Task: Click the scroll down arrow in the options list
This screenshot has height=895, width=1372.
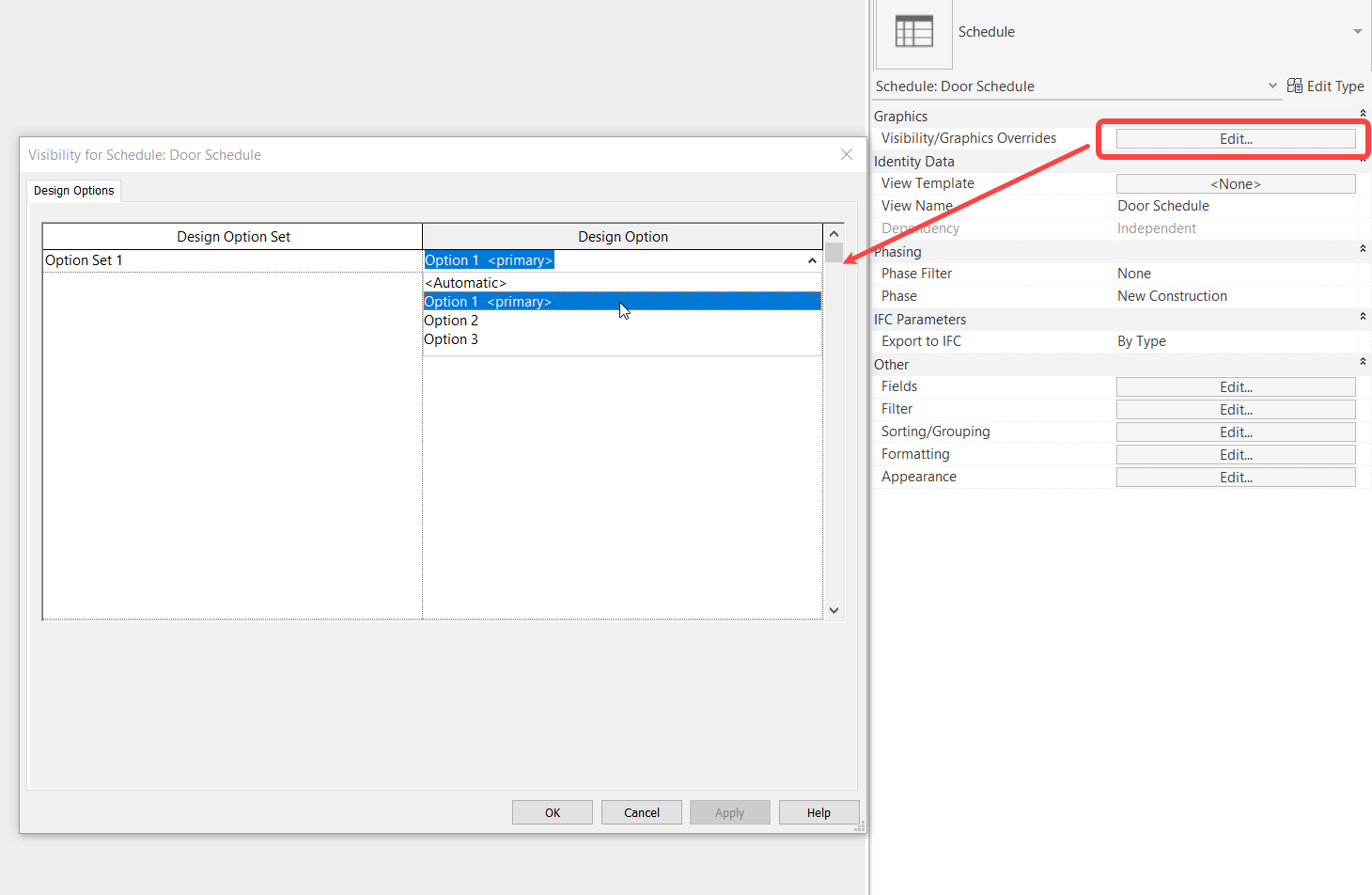Action: point(834,609)
